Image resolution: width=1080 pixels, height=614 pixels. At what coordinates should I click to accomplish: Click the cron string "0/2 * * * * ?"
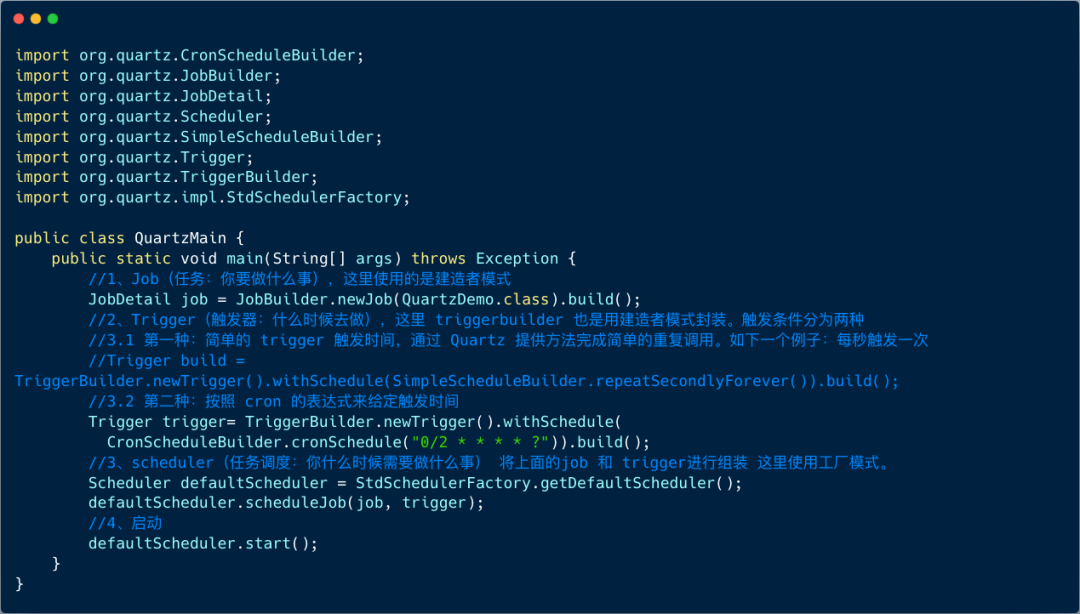coord(480,442)
